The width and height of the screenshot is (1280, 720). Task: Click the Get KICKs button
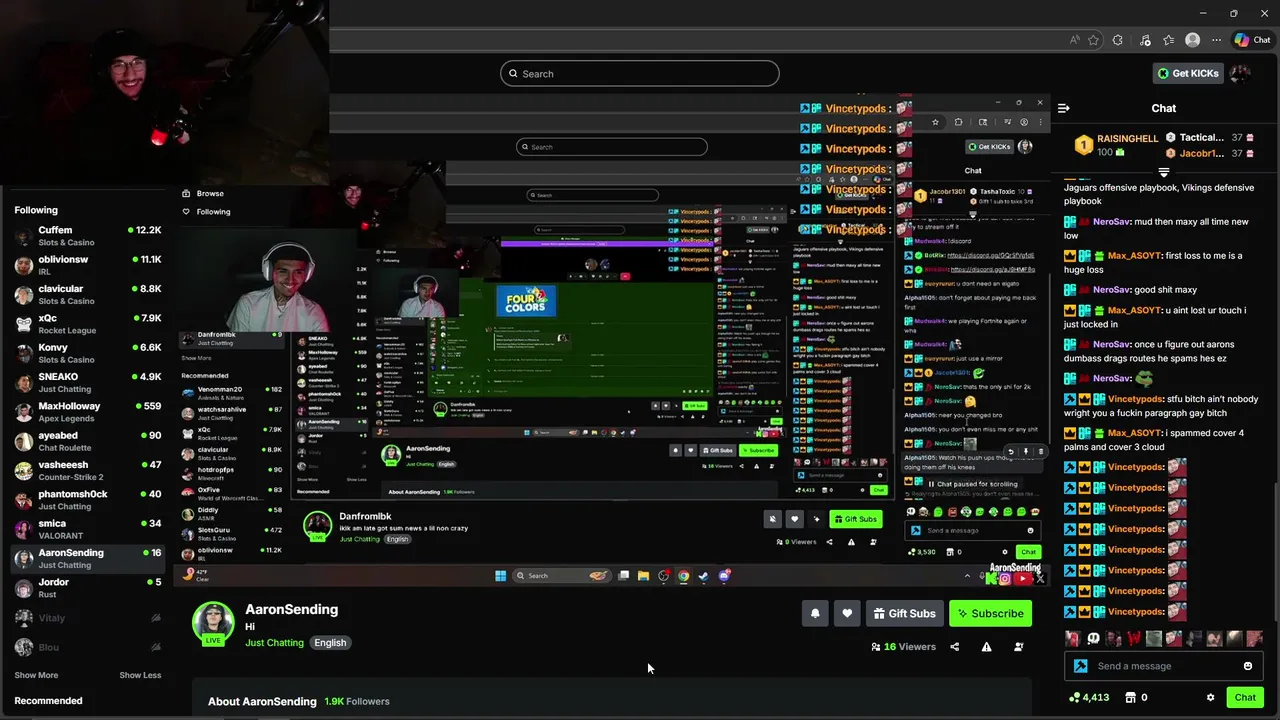[1188, 73]
